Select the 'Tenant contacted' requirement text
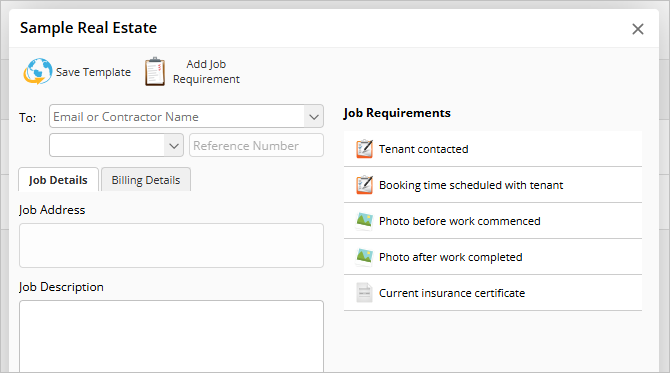 click(x=423, y=149)
